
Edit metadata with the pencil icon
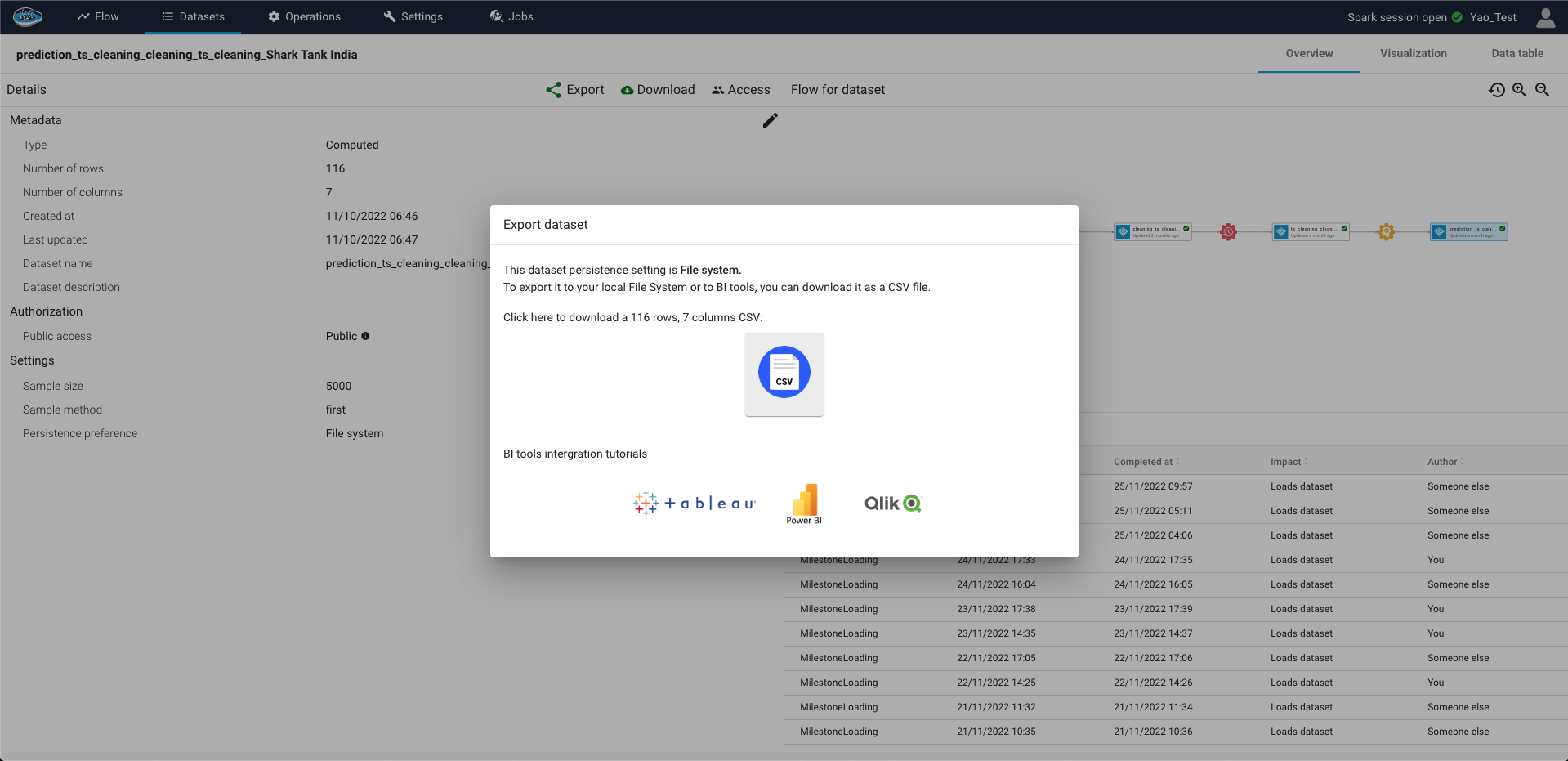coord(770,120)
